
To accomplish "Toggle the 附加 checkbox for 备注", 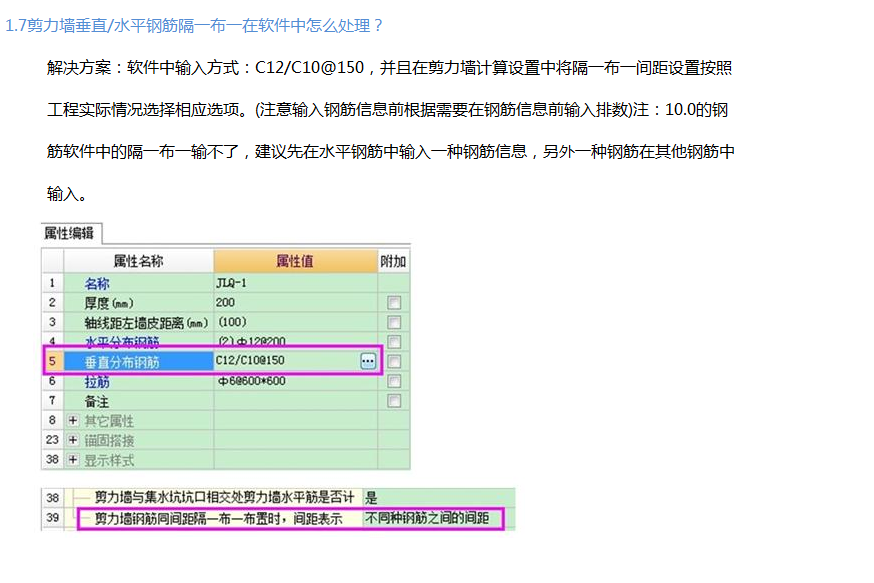I will coord(394,401).
